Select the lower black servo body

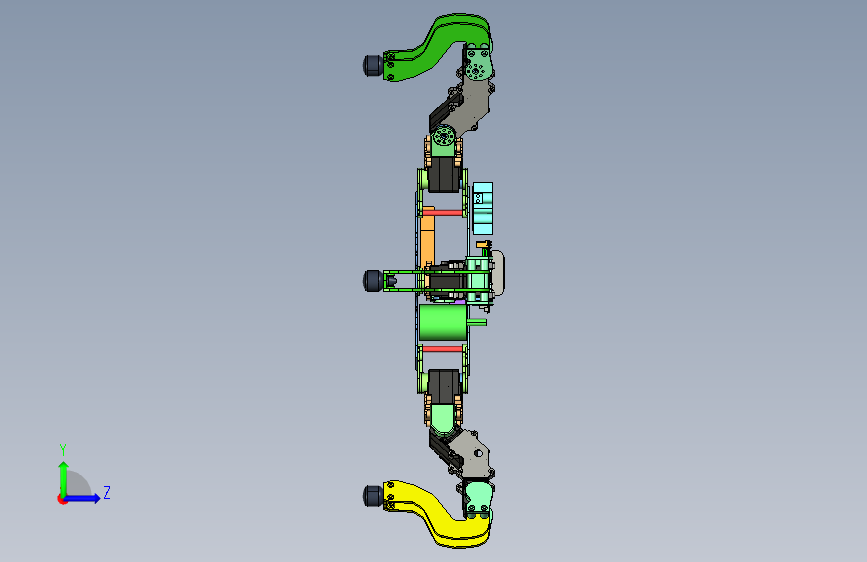tap(443, 387)
